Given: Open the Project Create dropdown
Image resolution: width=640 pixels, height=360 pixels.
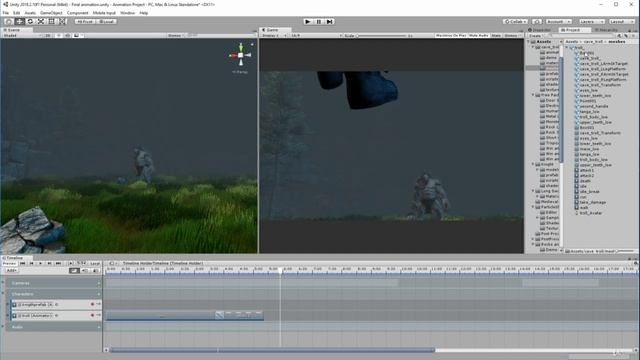Looking at the screenshot, I should [536, 36].
